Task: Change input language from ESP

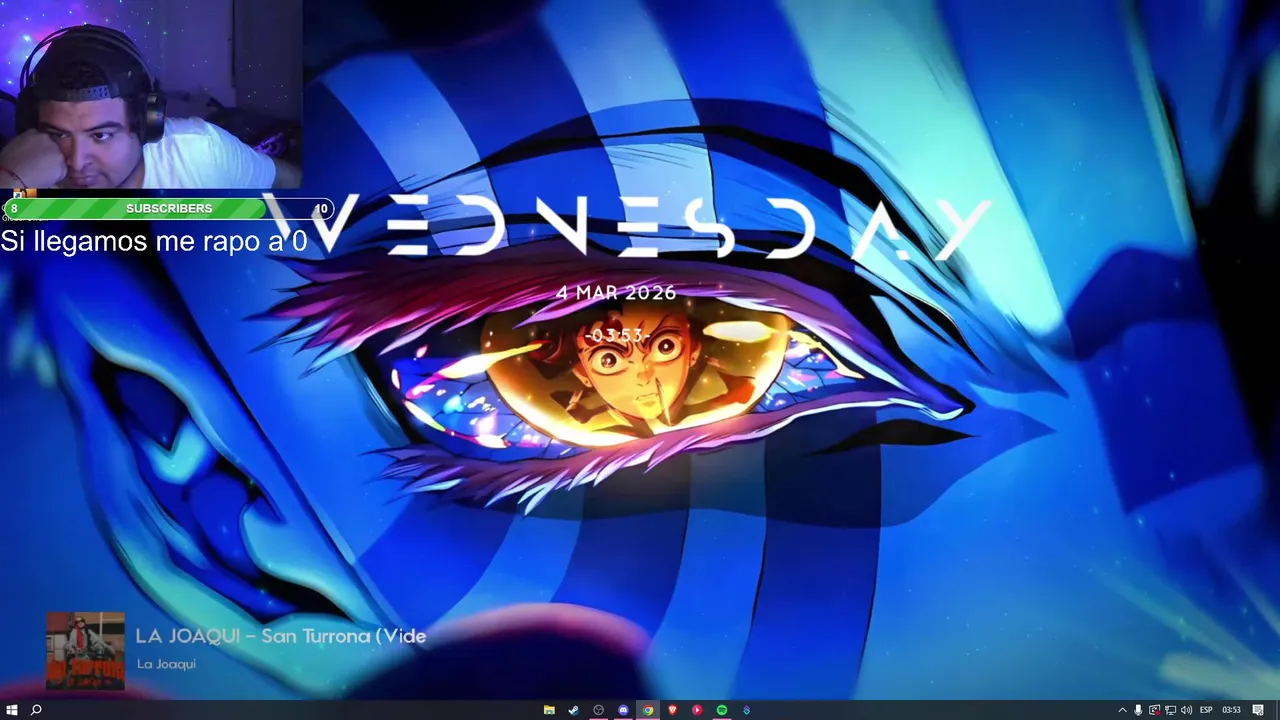Action: [1206, 710]
